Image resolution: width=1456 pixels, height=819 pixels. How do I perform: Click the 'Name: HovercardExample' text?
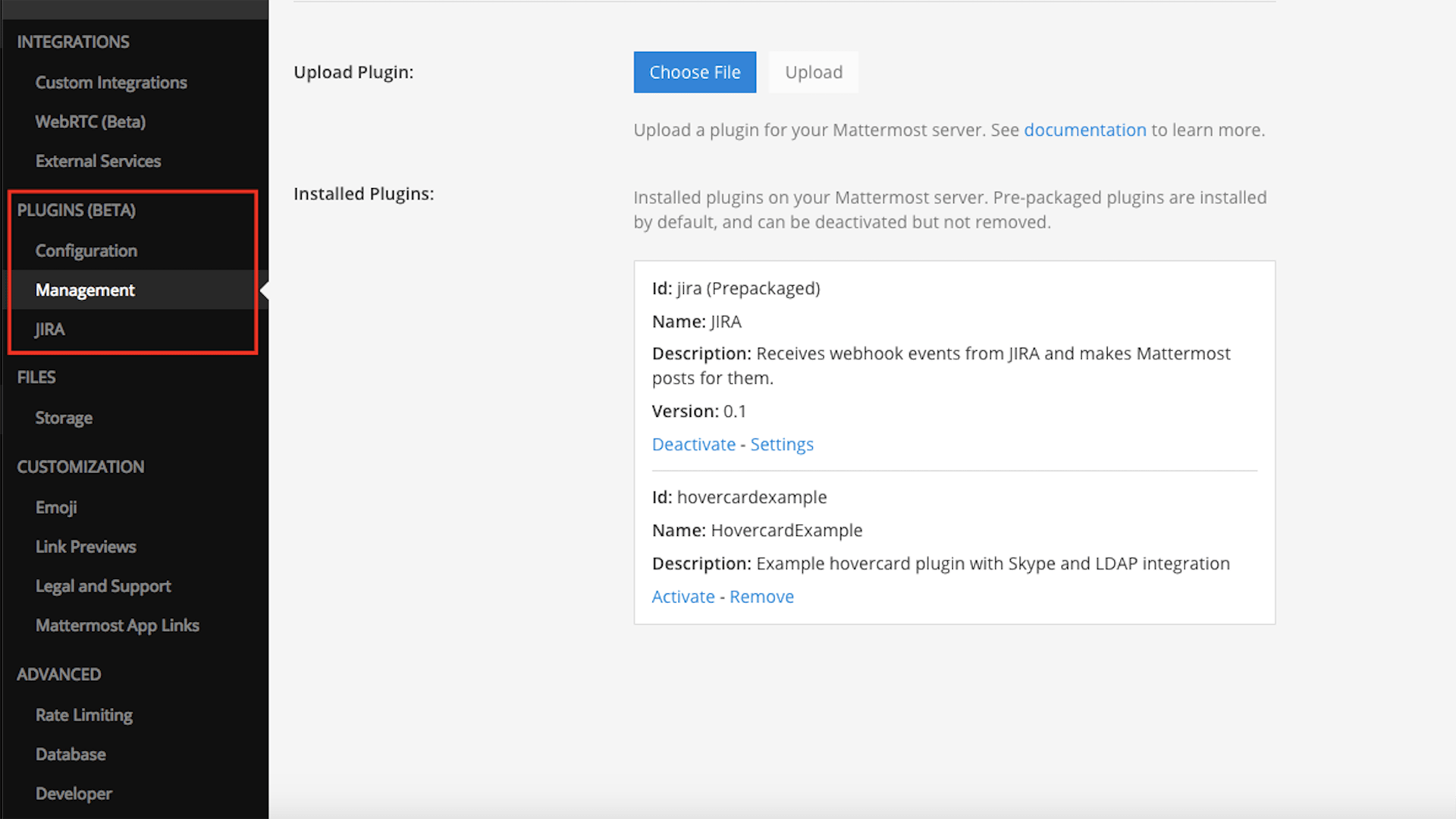[757, 530]
